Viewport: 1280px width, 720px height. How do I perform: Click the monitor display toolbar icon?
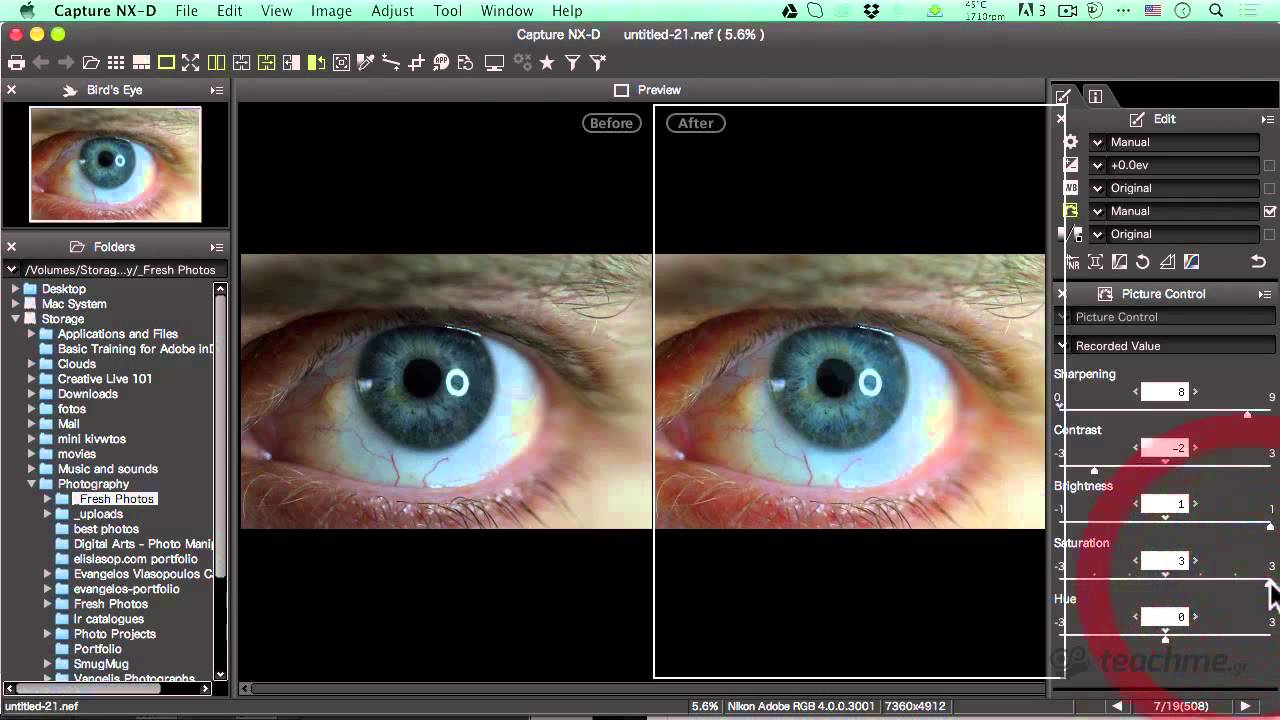pos(494,62)
